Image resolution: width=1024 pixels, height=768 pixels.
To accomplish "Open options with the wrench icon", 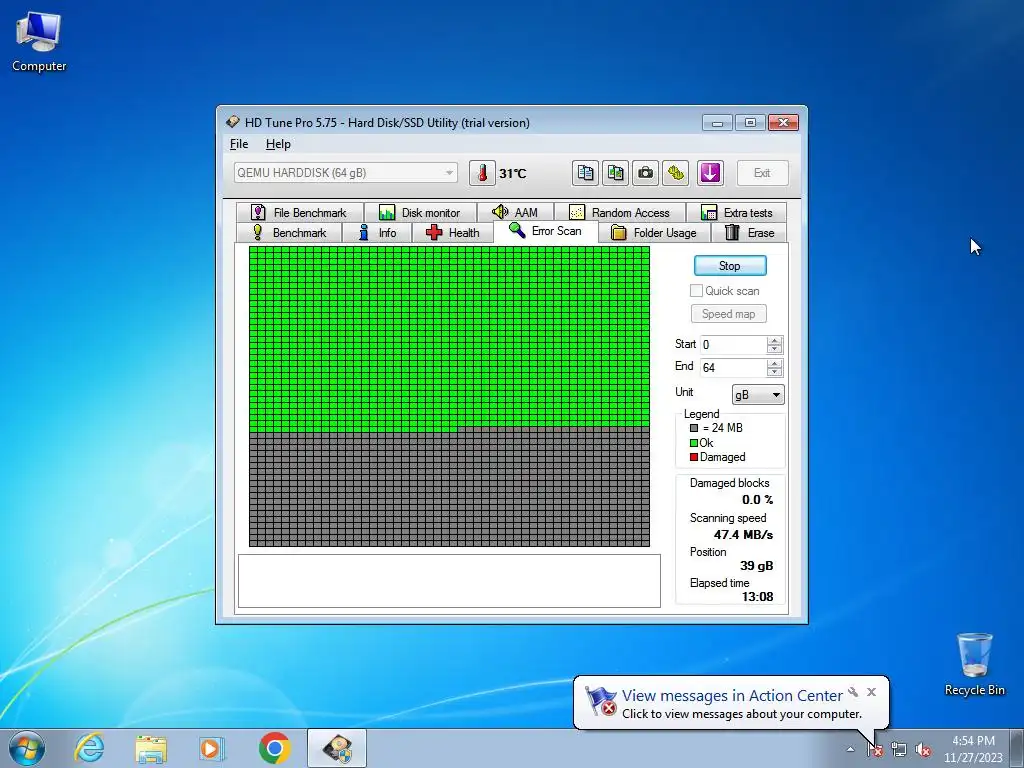I will 676,173.
